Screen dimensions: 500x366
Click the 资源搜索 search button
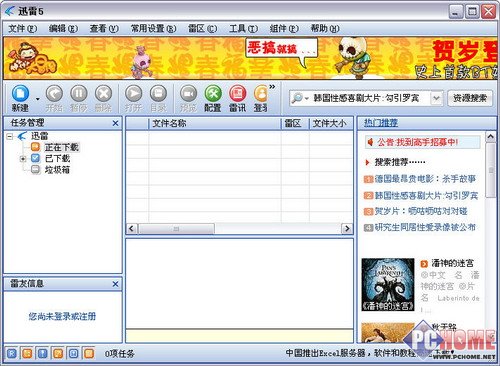[470, 98]
